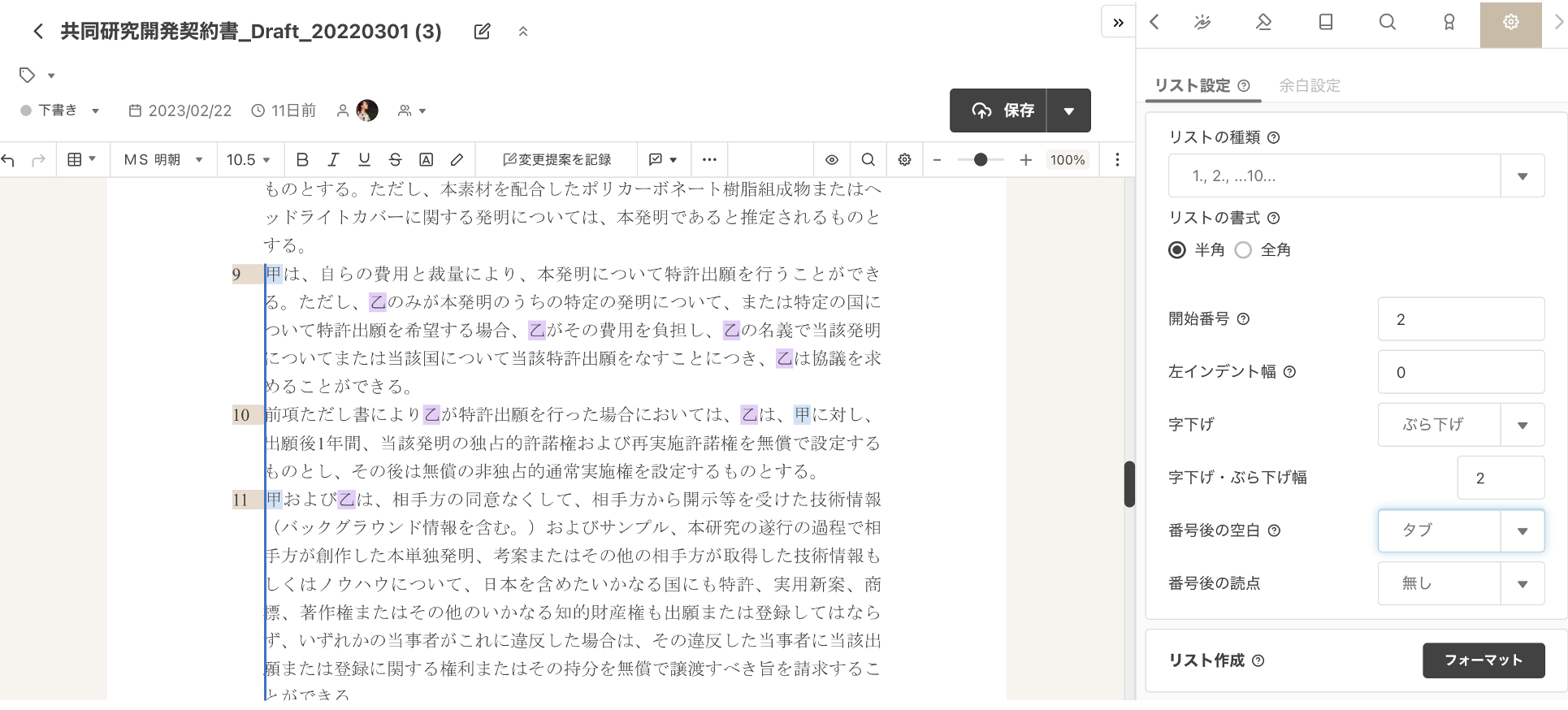Viewport: 1568px width, 710px height.
Task: Open the MS 明朝 font dropdown
Action: coord(162,160)
